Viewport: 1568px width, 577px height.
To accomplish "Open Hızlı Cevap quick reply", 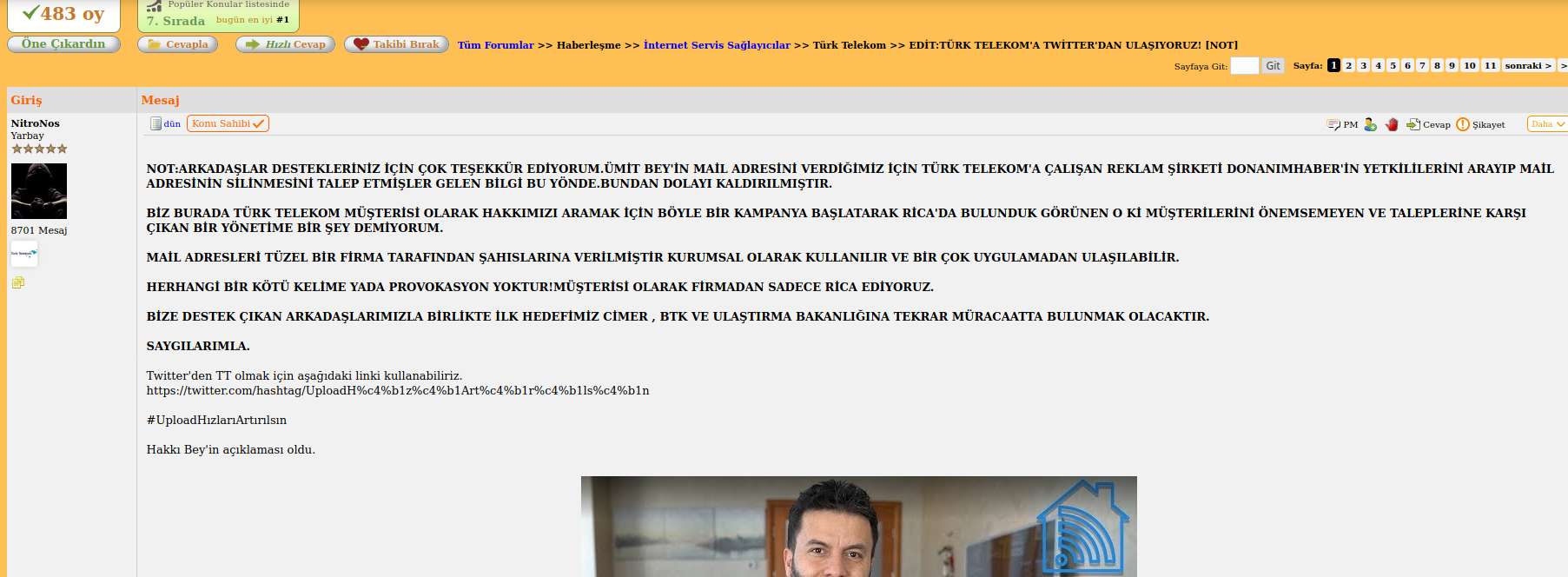I will pyautogui.click(x=285, y=43).
